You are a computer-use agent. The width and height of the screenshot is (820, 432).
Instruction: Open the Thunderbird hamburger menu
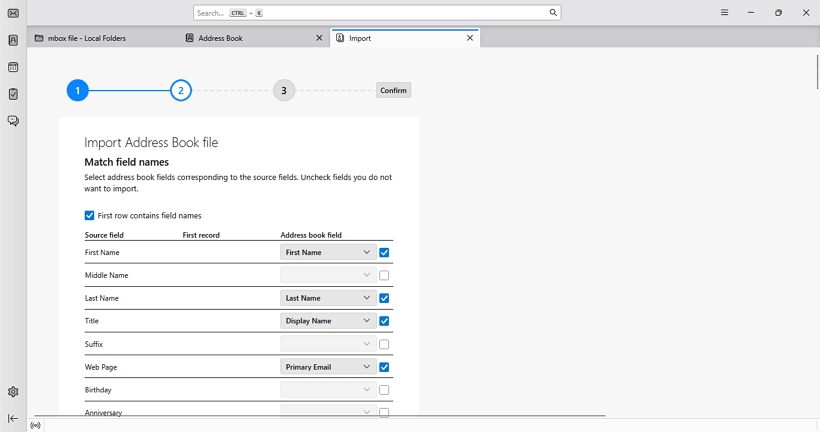(724, 13)
